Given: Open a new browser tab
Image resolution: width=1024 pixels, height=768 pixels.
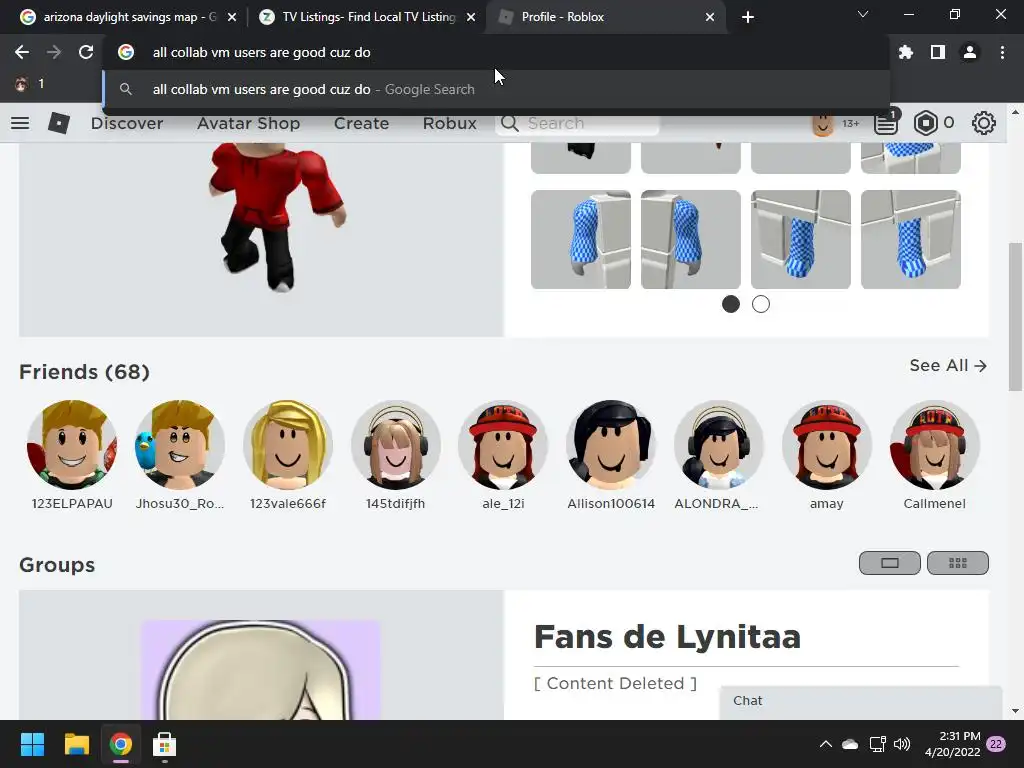Looking at the screenshot, I should (x=748, y=17).
